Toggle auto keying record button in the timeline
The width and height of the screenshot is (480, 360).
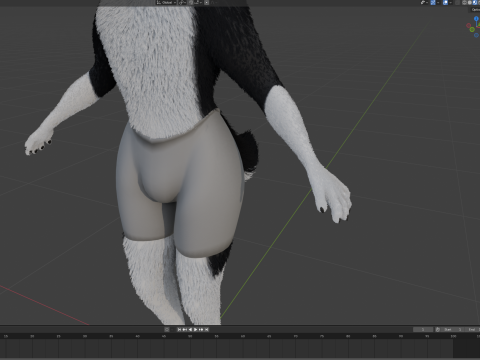pyautogui.click(x=167, y=329)
